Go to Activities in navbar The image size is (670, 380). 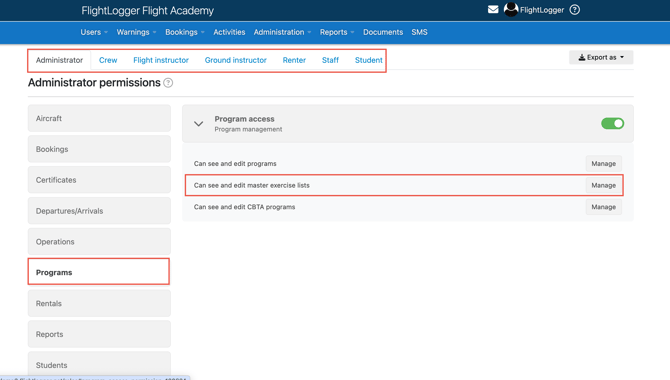(x=229, y=32)
